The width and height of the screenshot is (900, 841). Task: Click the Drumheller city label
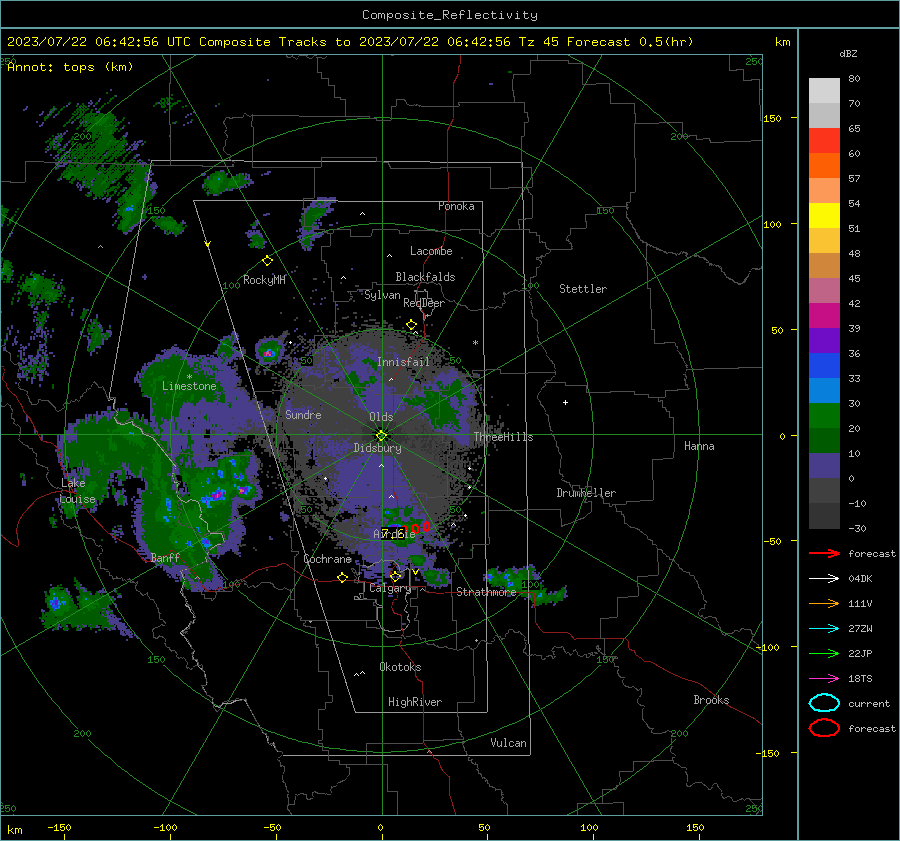click(x=586, y=493)
